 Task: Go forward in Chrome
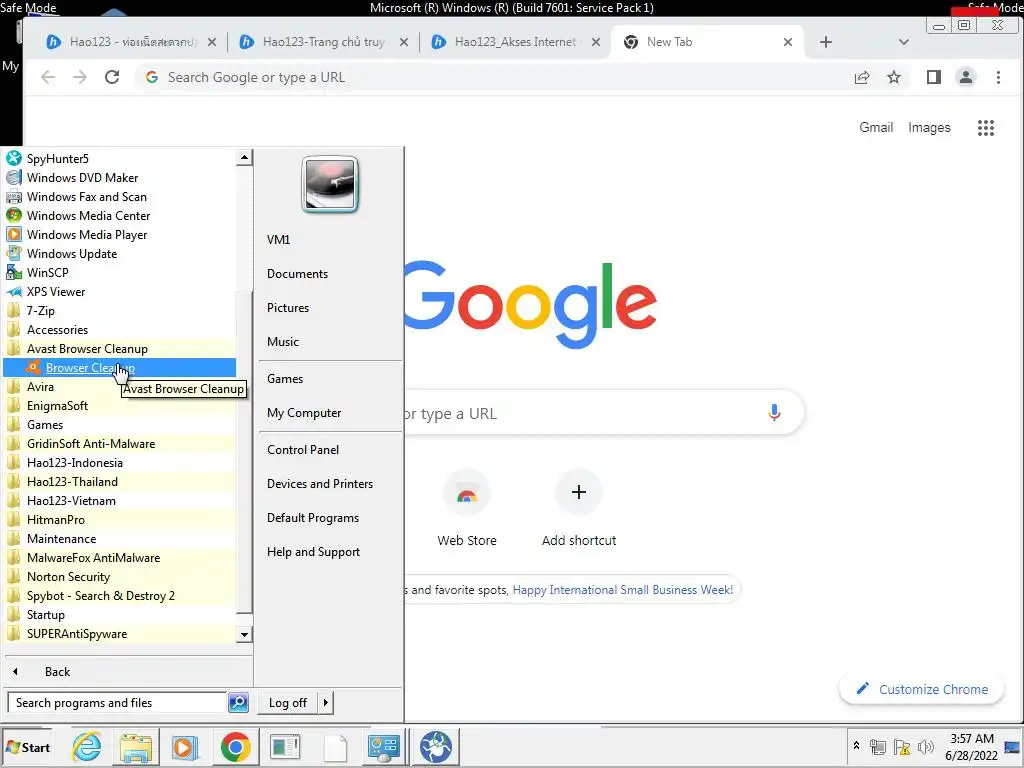pos(80,77)
